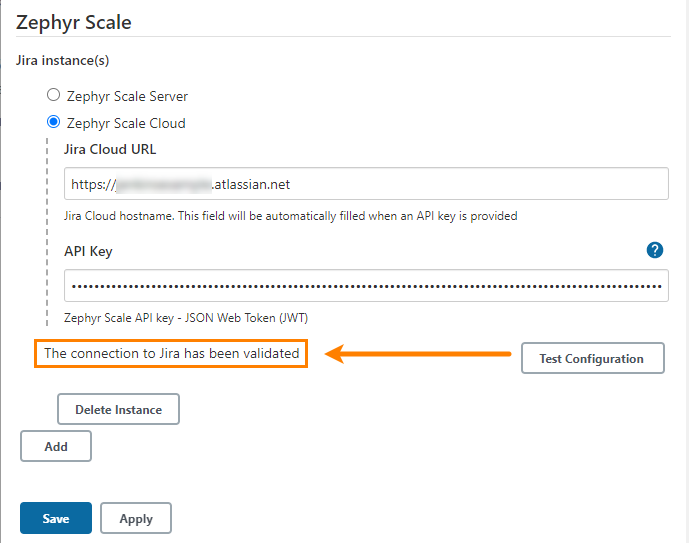The width and height of the screenshot is (689, 543).
Task: Click the 'API Key' field label
Action: pos(88,251)
